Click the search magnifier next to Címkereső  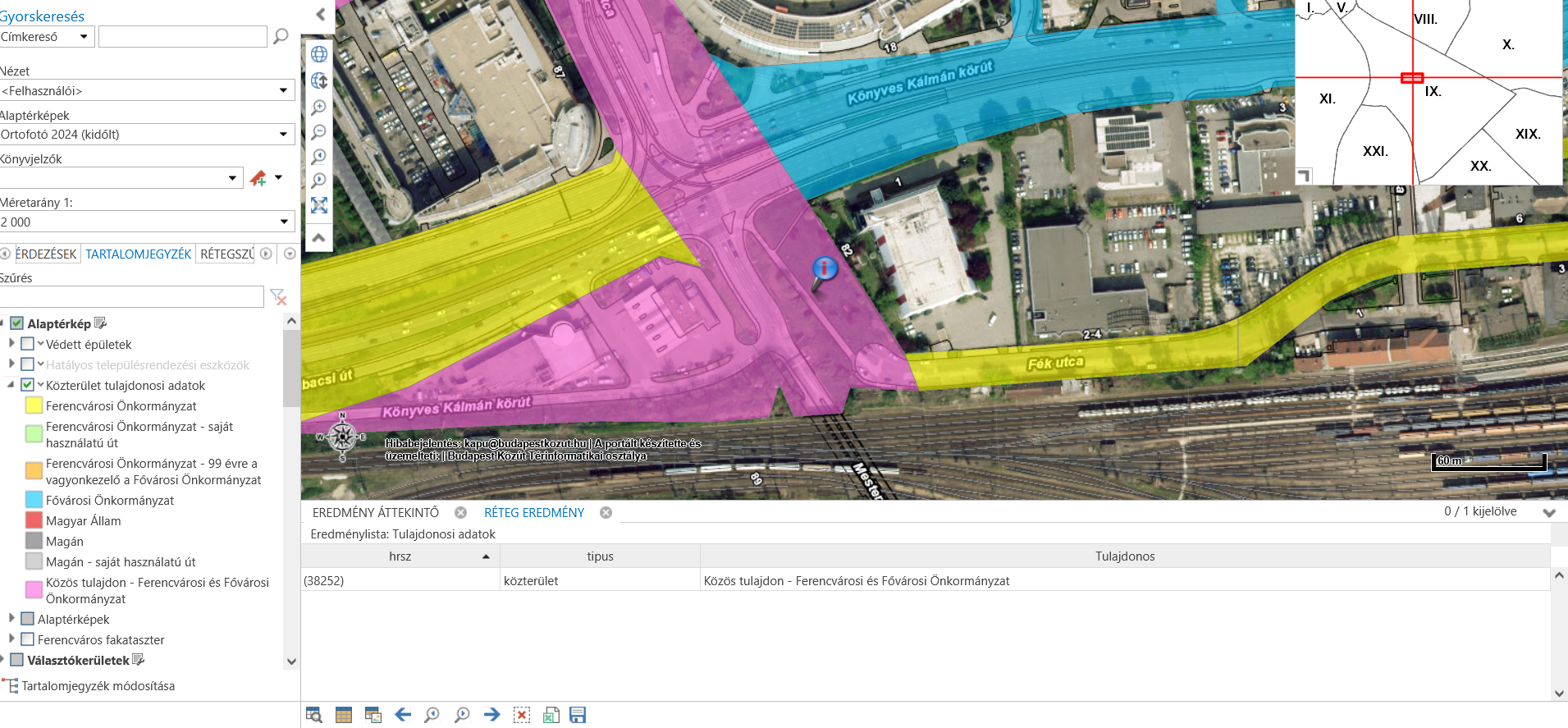tap(281, 36)
